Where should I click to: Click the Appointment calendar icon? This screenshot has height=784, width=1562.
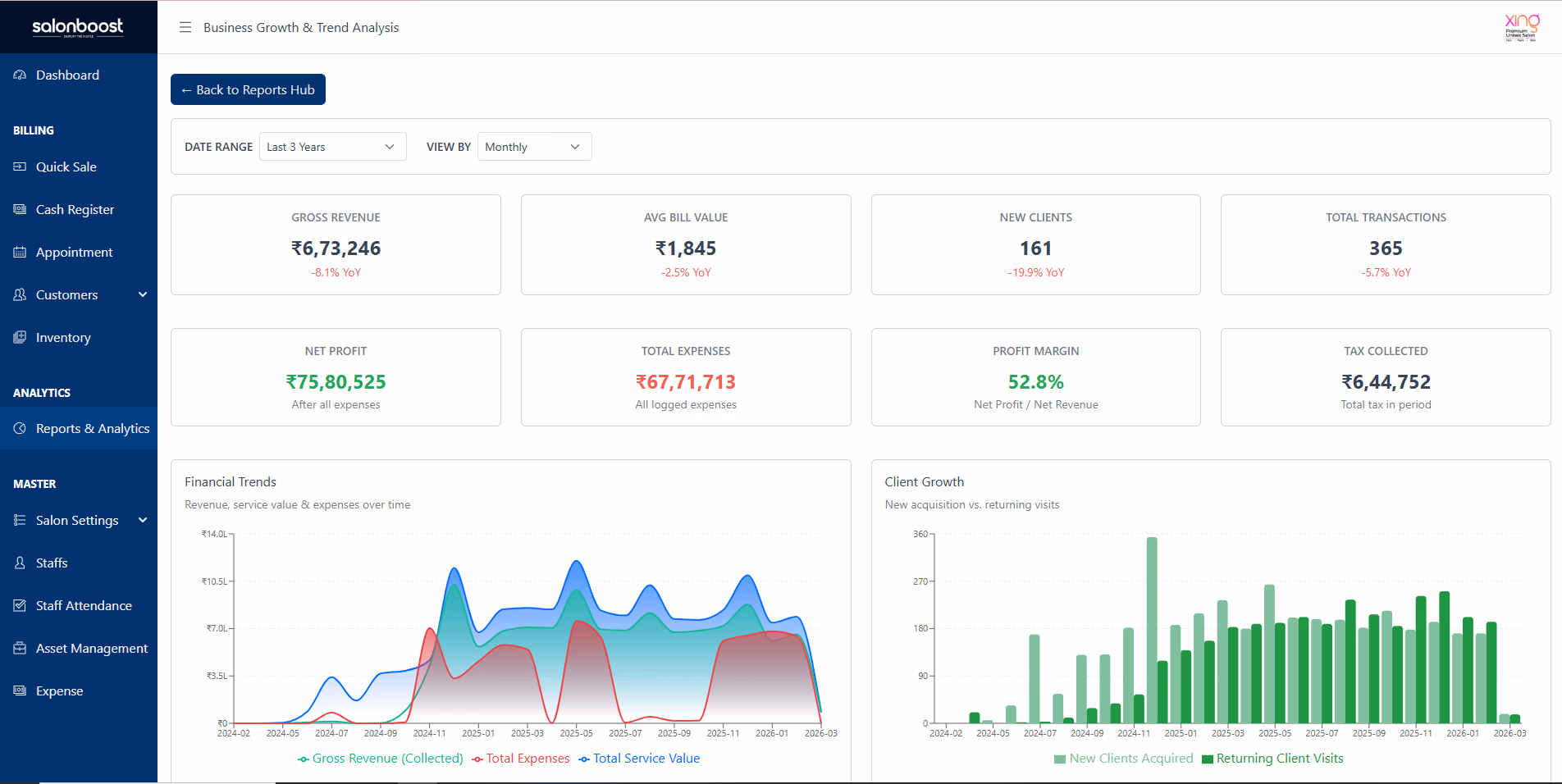[x=20, y=252]
